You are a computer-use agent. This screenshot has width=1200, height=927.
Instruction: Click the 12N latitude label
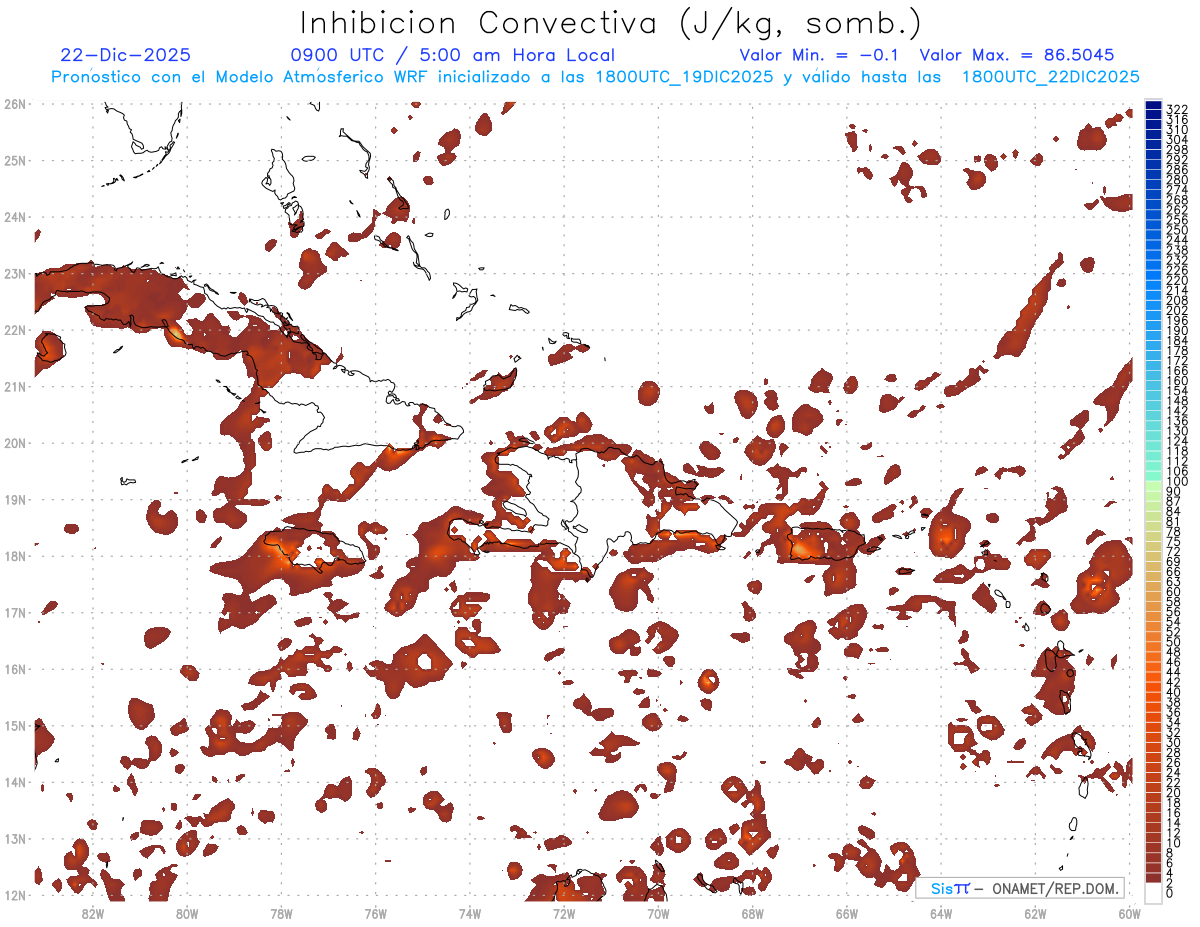(x=15, y=894)
